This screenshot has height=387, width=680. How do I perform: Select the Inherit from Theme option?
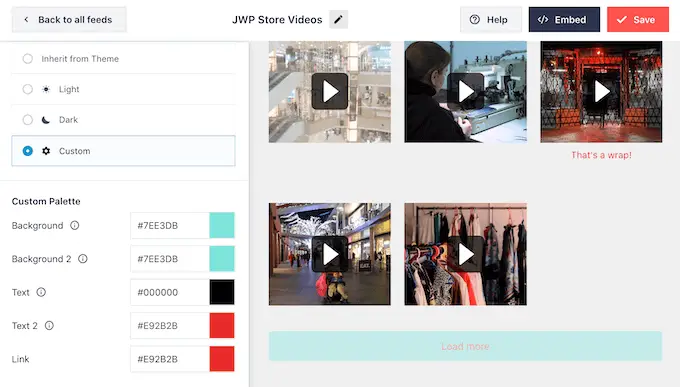point(123,59)
